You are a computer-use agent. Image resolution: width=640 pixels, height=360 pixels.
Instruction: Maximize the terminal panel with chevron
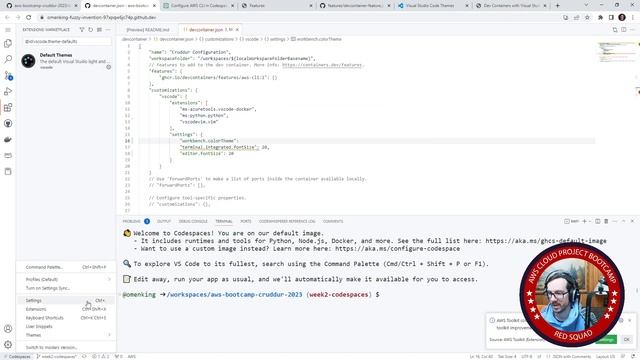point(624,221)
